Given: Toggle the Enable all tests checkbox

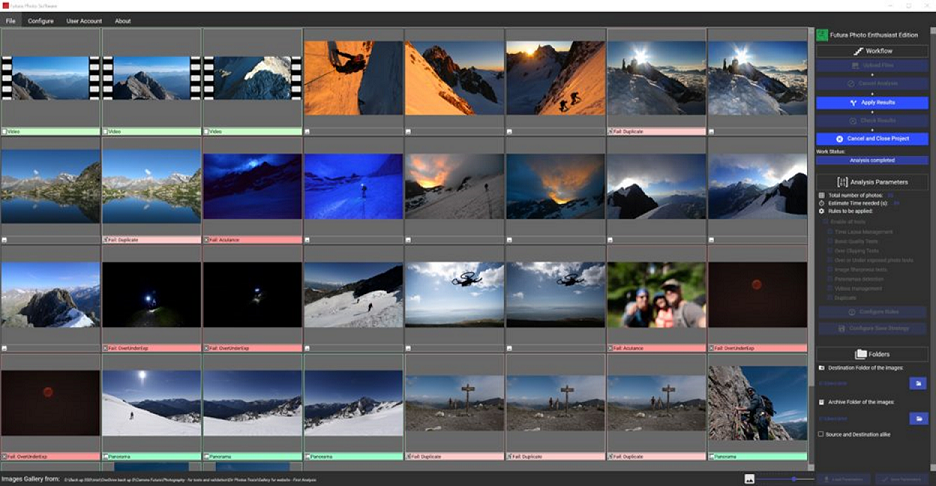Looking at the screenshot, I should pyautogui.click(x=826, y=222).
